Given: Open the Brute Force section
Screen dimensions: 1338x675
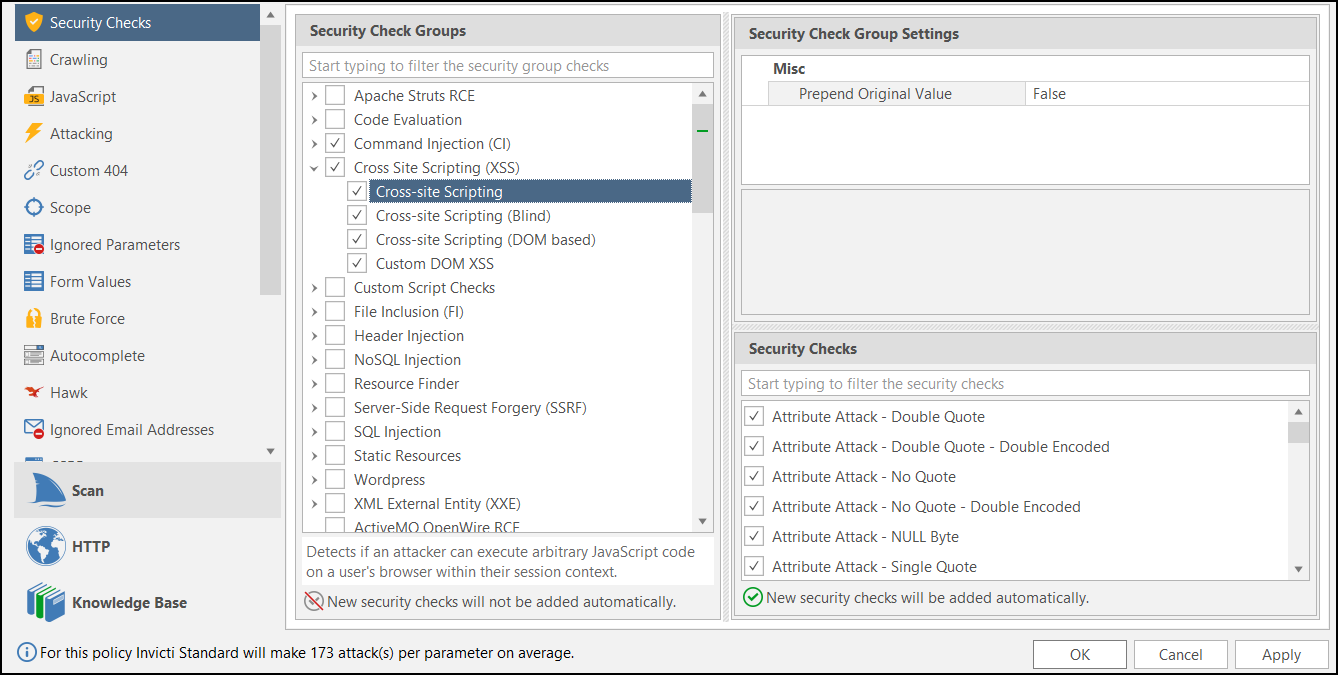Looking at the screenshot, I should (85, 318).
